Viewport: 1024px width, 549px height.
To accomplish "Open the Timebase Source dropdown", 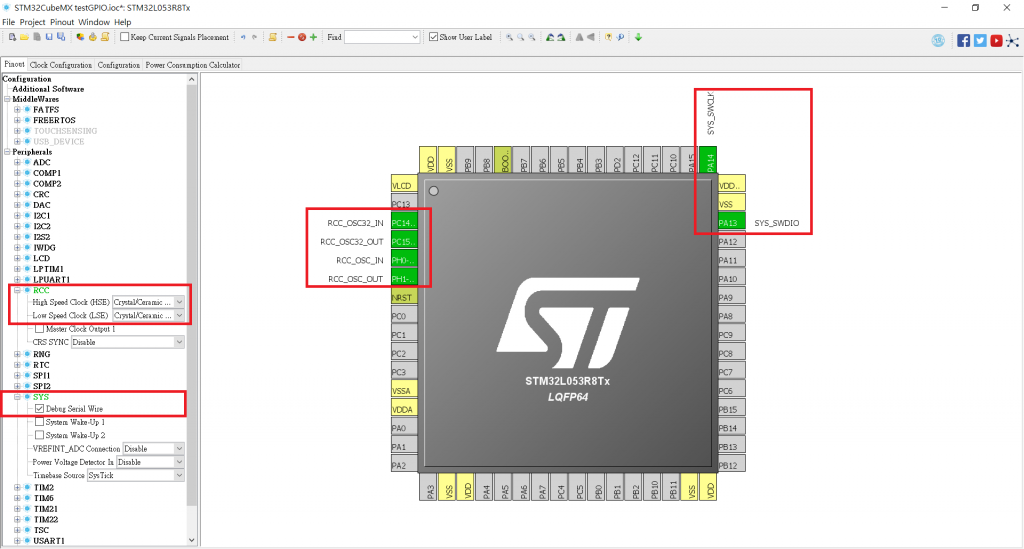I will point(136,475).
